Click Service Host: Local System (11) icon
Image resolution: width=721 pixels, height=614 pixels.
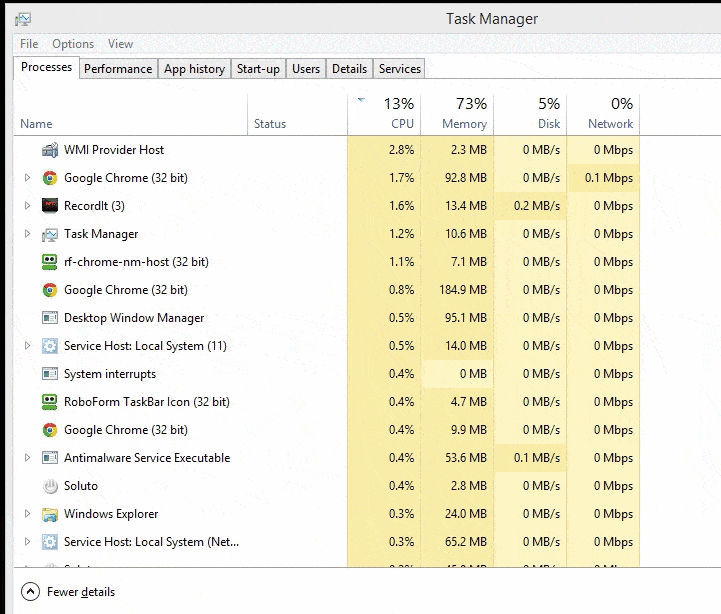click(x=50, y=346)
